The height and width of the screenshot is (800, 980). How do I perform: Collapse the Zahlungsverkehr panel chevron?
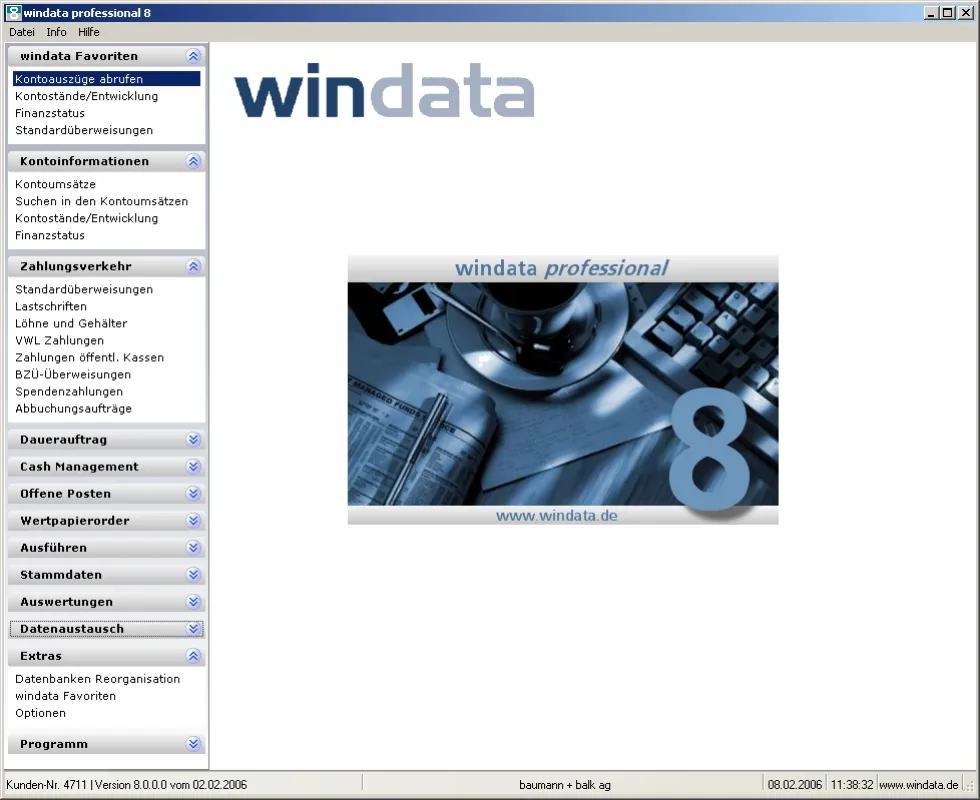tap(193, 266)
